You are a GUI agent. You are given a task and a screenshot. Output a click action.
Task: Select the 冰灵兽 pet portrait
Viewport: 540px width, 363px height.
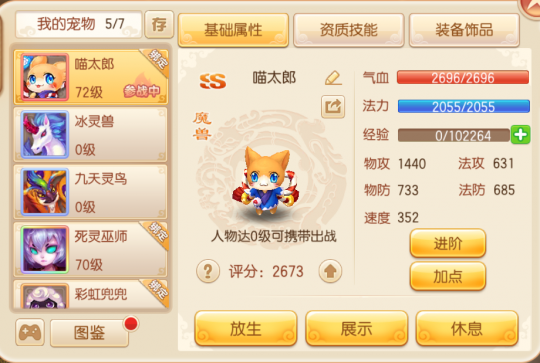[45, 135]
